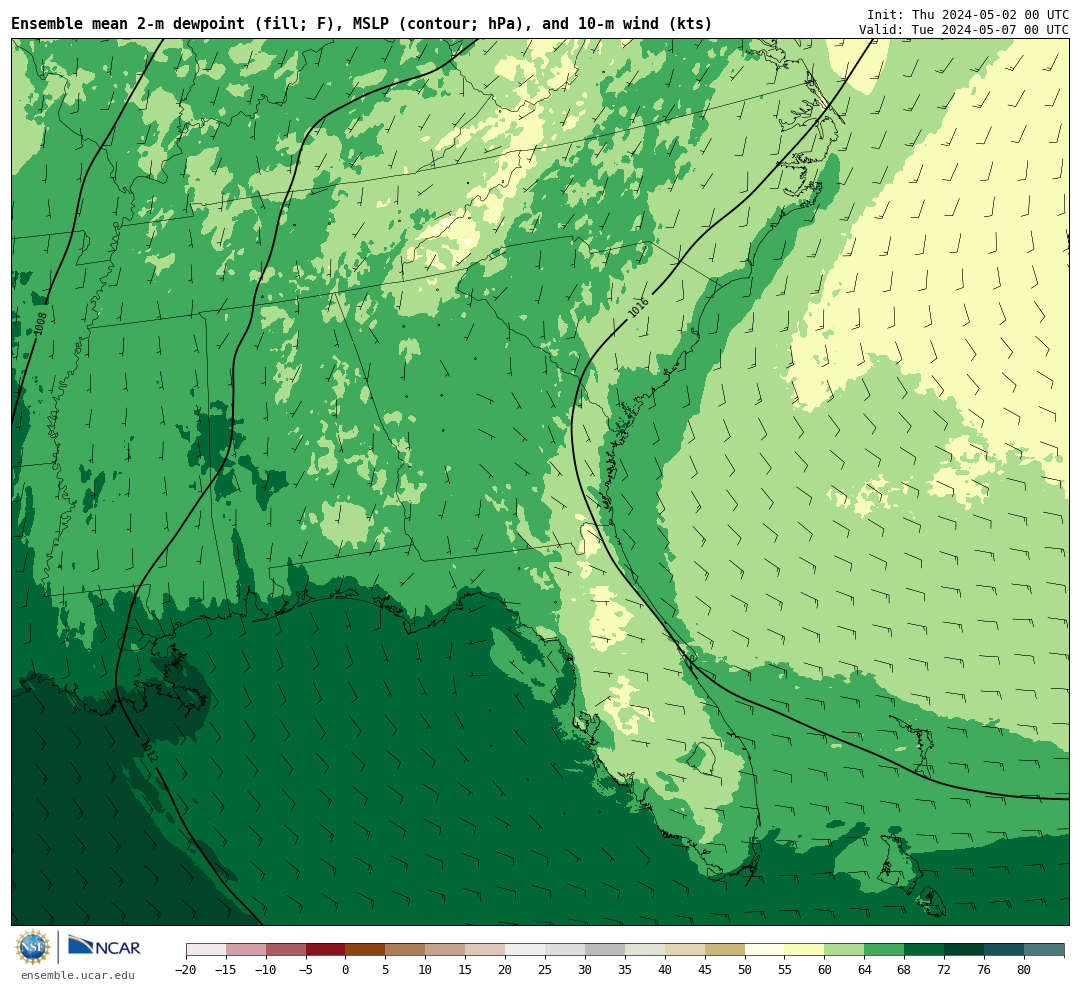This screenshot has height=988, width=1080.
Task: Pick the colorbar swatch between -10 and -5
Action: [x=286, y=950]
